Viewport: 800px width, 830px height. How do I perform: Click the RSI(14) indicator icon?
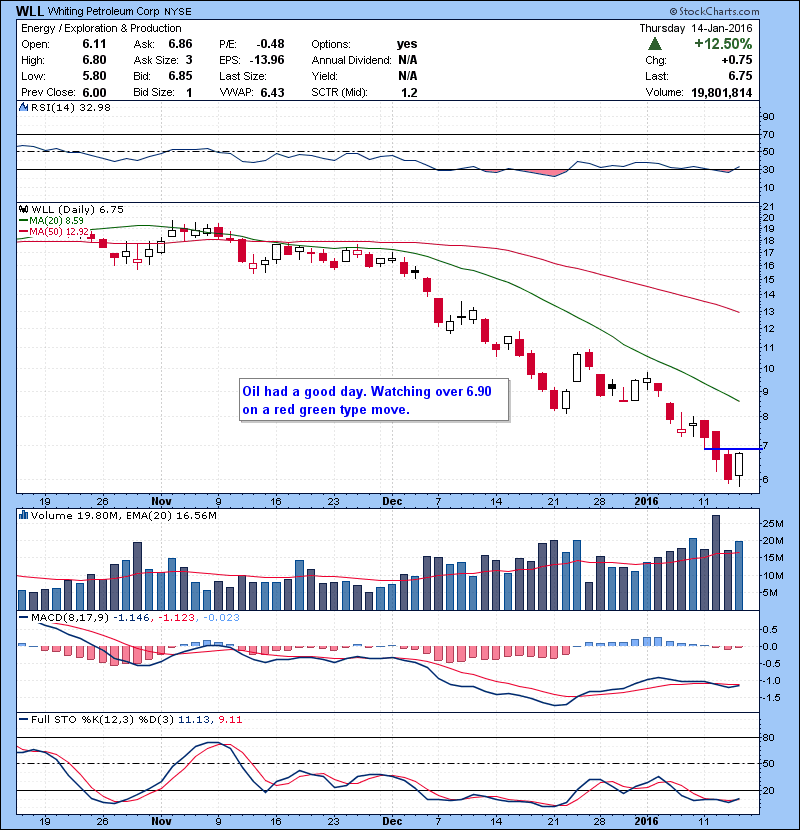click(23, 107)
